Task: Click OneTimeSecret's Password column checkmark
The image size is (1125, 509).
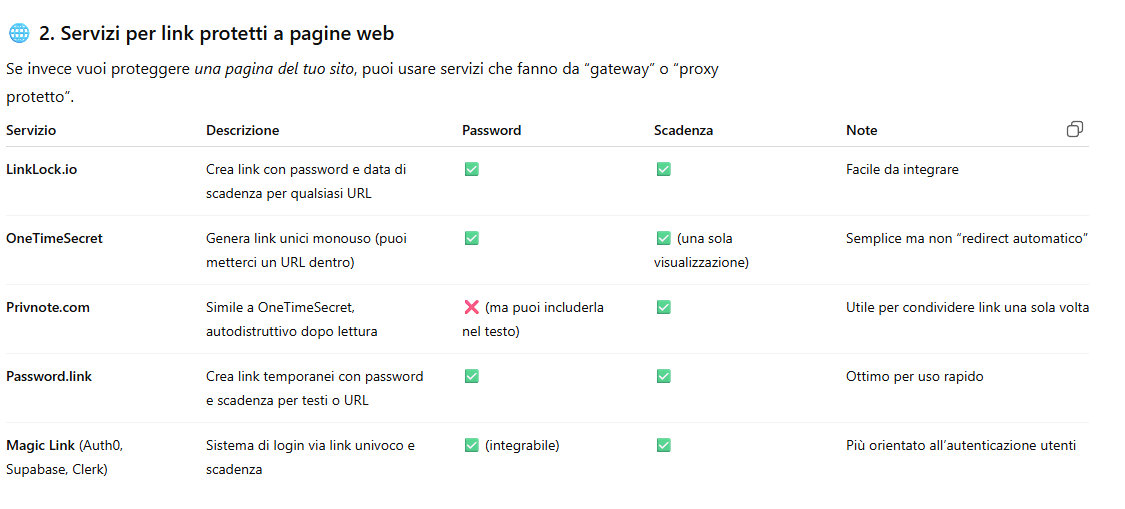Action: (x=472, y=238)
